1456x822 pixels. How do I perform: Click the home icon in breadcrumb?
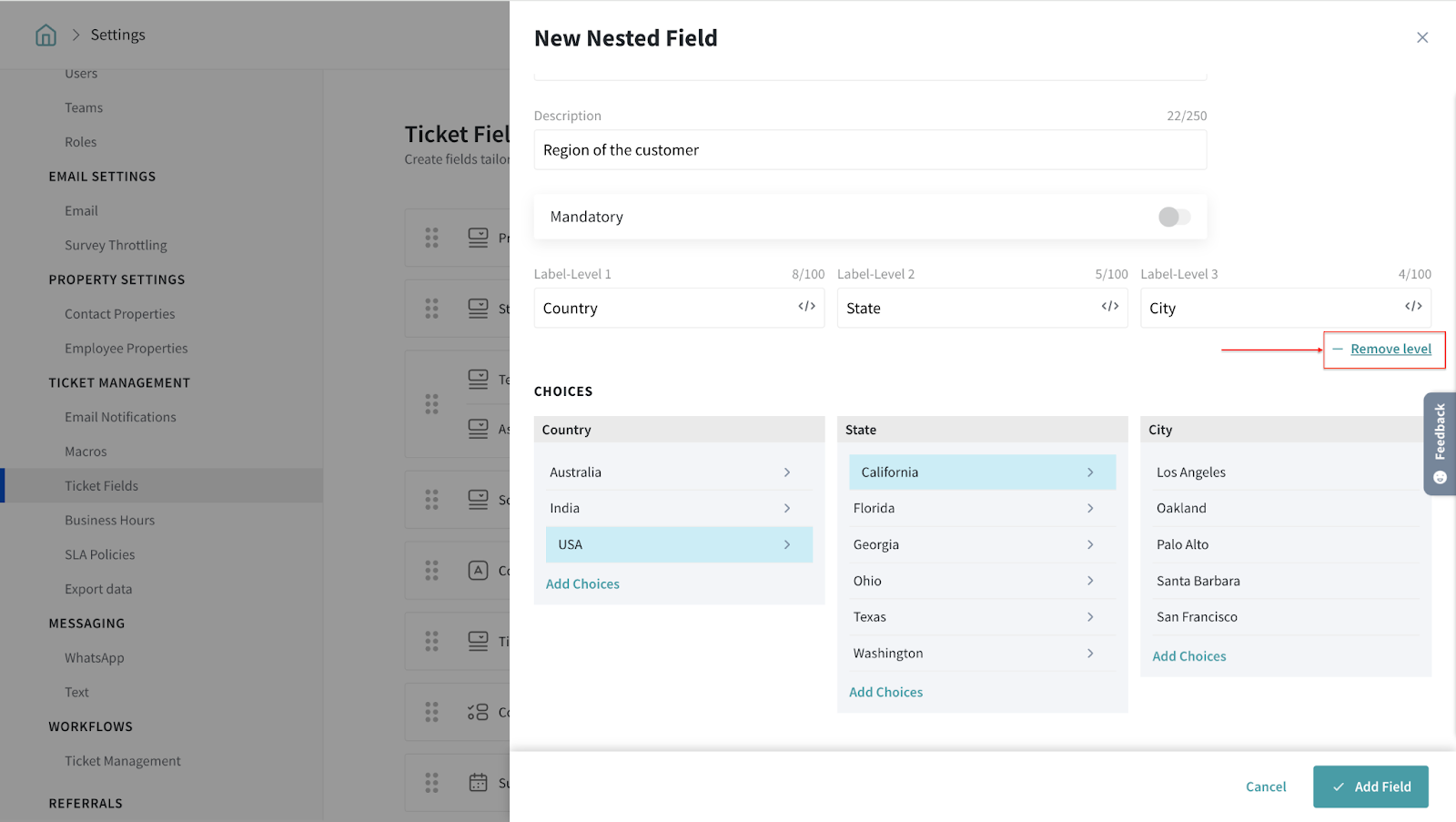45,35
